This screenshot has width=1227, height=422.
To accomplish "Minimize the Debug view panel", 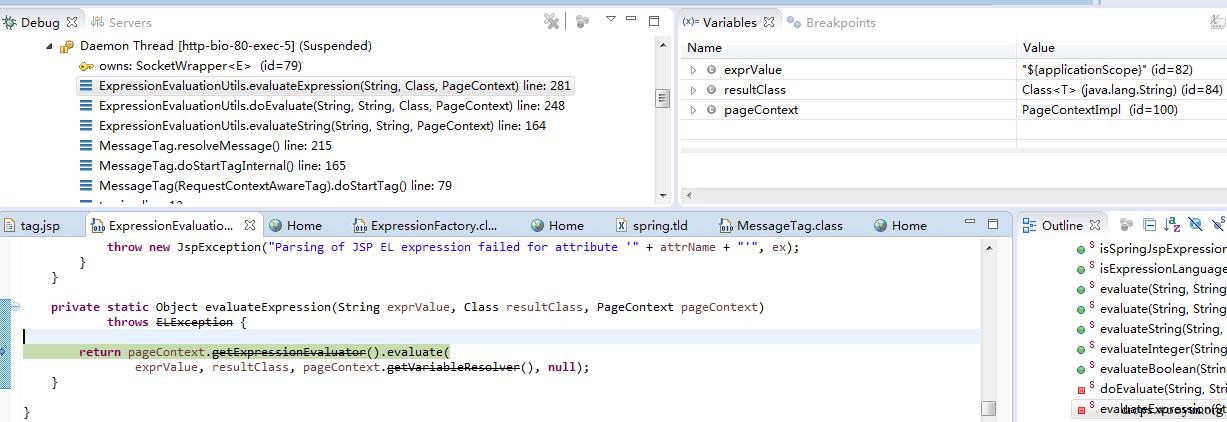I will [x=632, y=21].
